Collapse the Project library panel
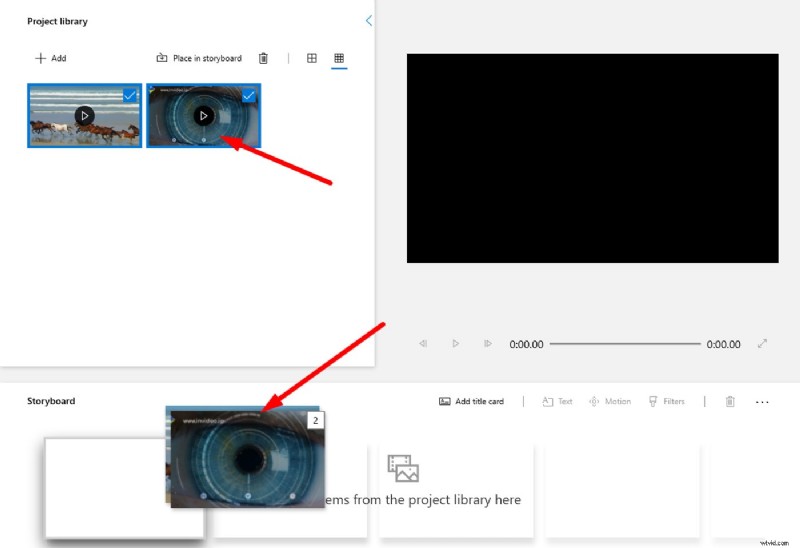The height and width of the screenshot is (548, 800). click(368, 20)
